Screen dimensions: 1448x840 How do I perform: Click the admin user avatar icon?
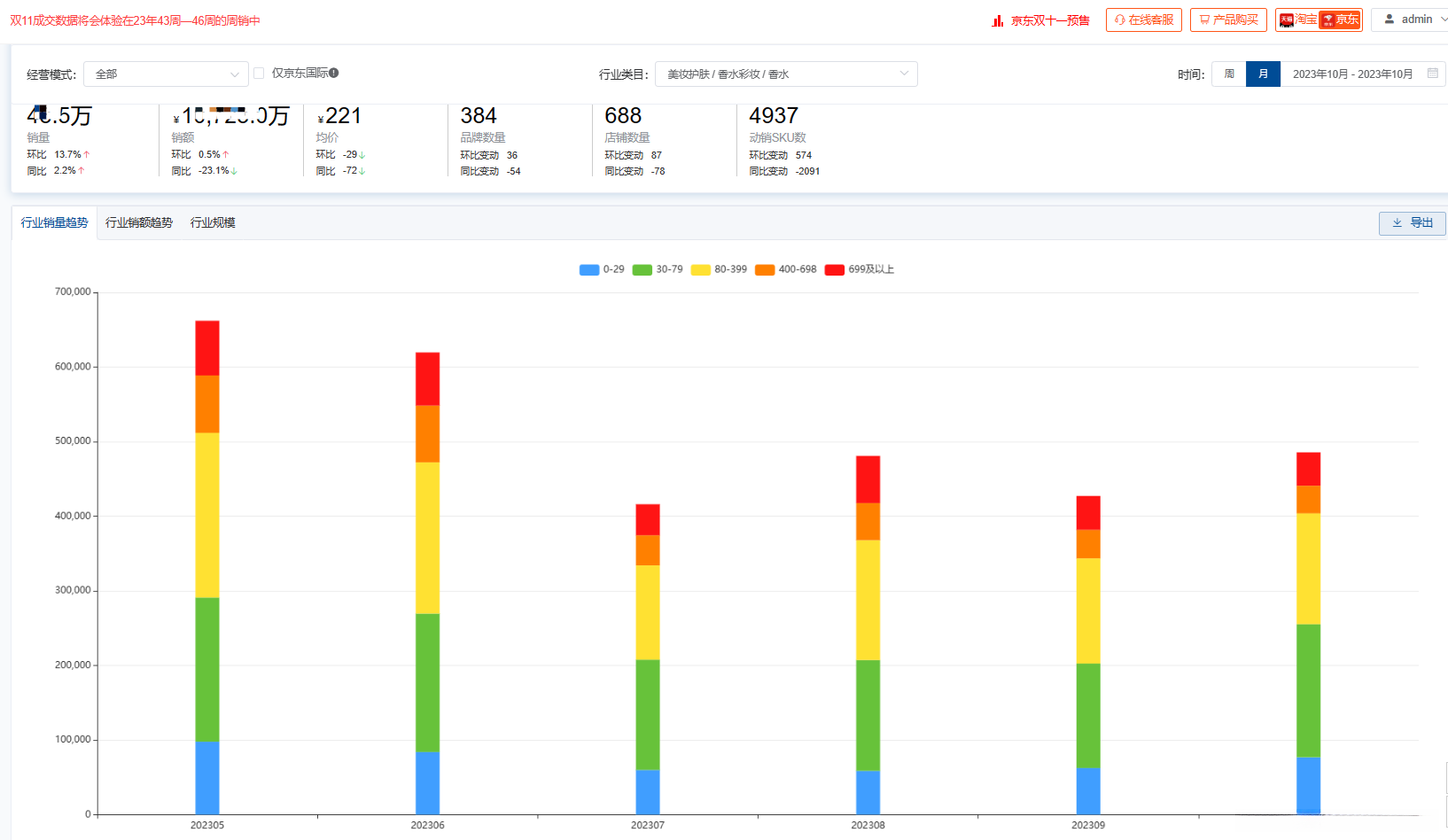pyautogui.click(x=1390, y=19)
